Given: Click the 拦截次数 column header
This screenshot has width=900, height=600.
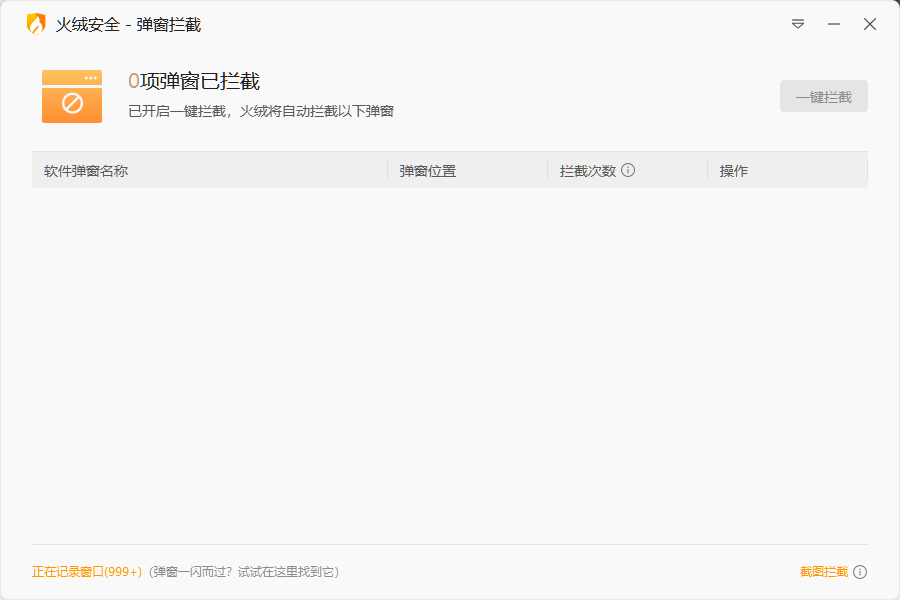Looking at the screenshot, I should coord(587,171).
